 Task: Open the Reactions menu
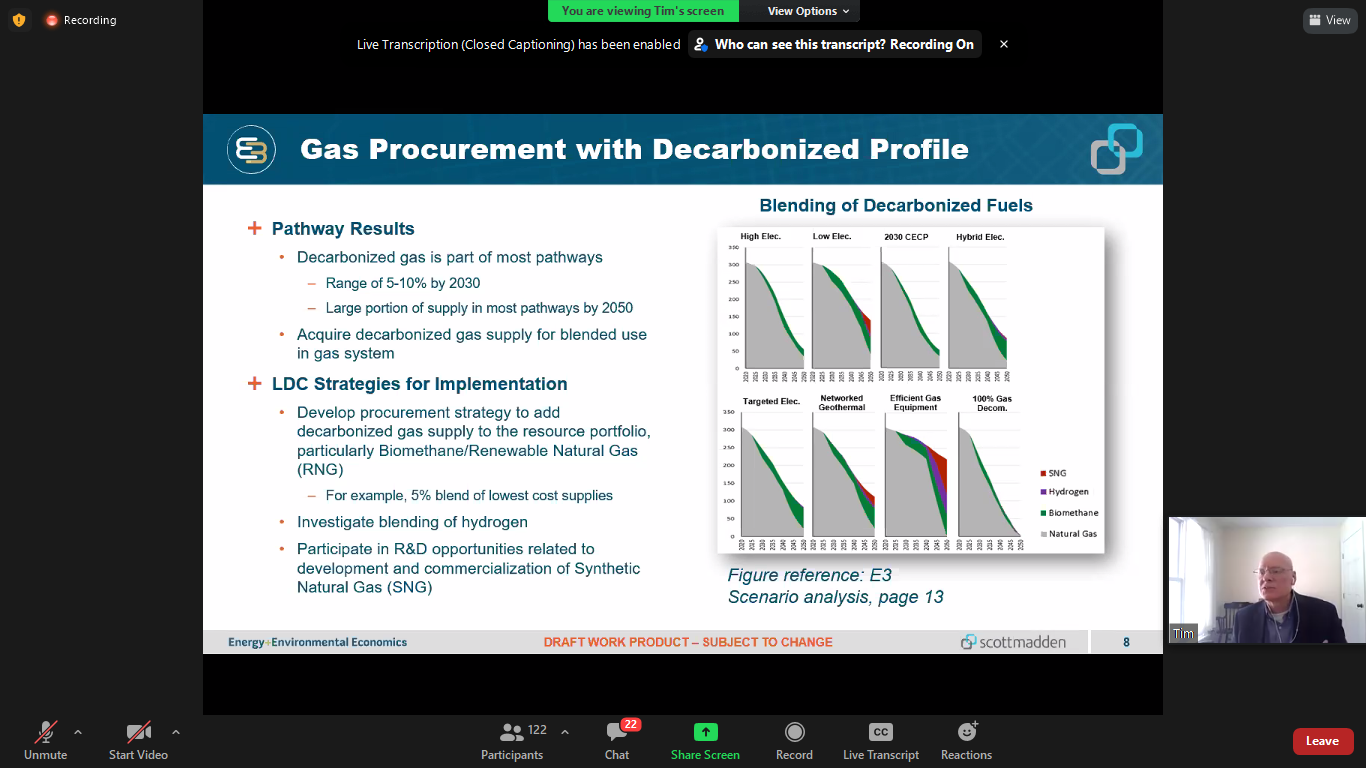point(966,732)
